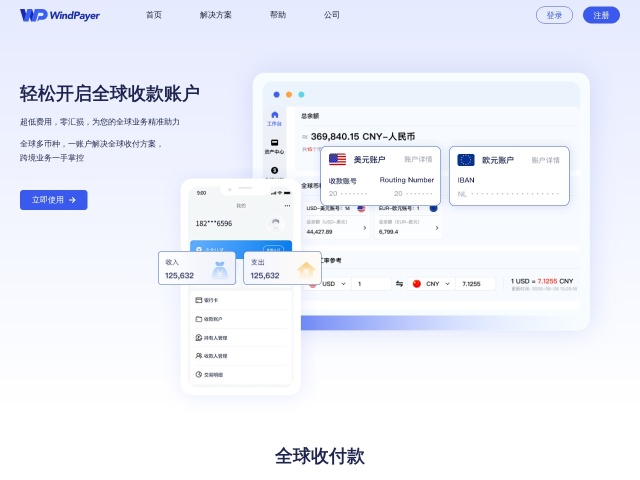Viewport: 640px width, 480px height.
Task: Open 账户详情 on the 欧元账户 card
Action: (x=545, y=160)
